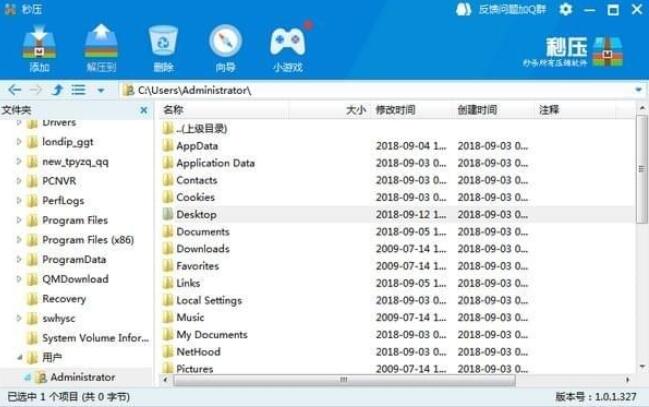Click the My Documents folder icon
Image resolution: width=649 pixels, height=407 pixels.
[x=168, y=335]
